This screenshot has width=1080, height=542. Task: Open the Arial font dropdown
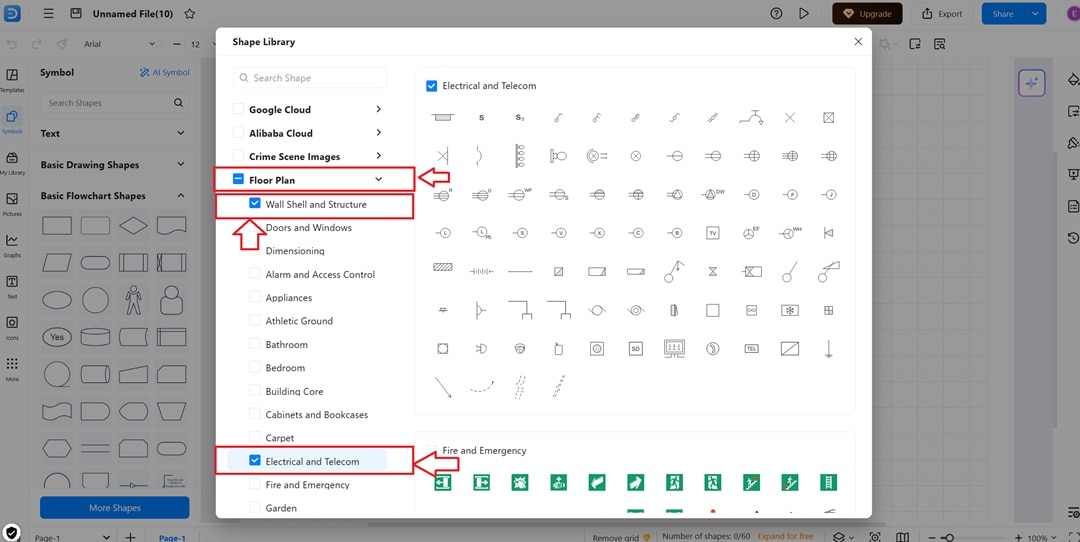[120, 44]
